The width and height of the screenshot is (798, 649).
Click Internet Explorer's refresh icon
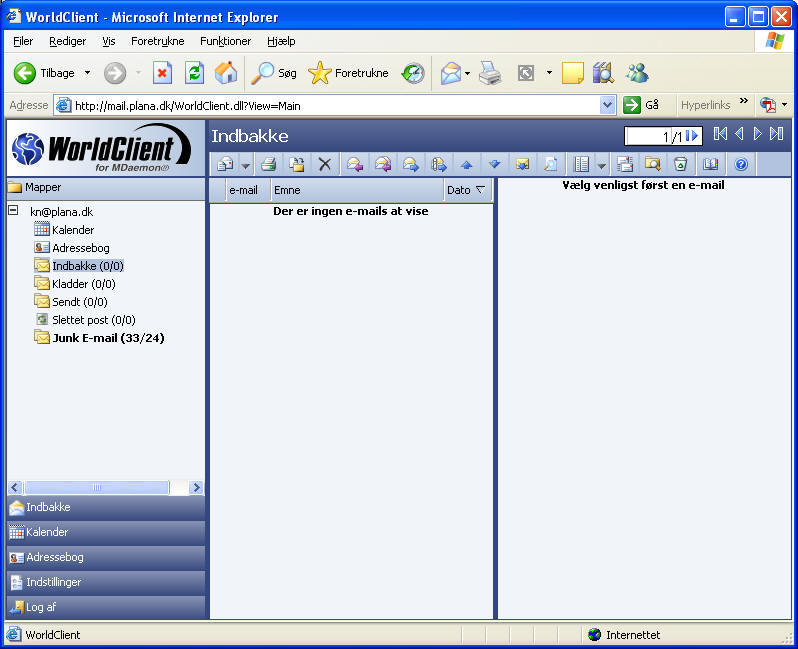point(194,73)
